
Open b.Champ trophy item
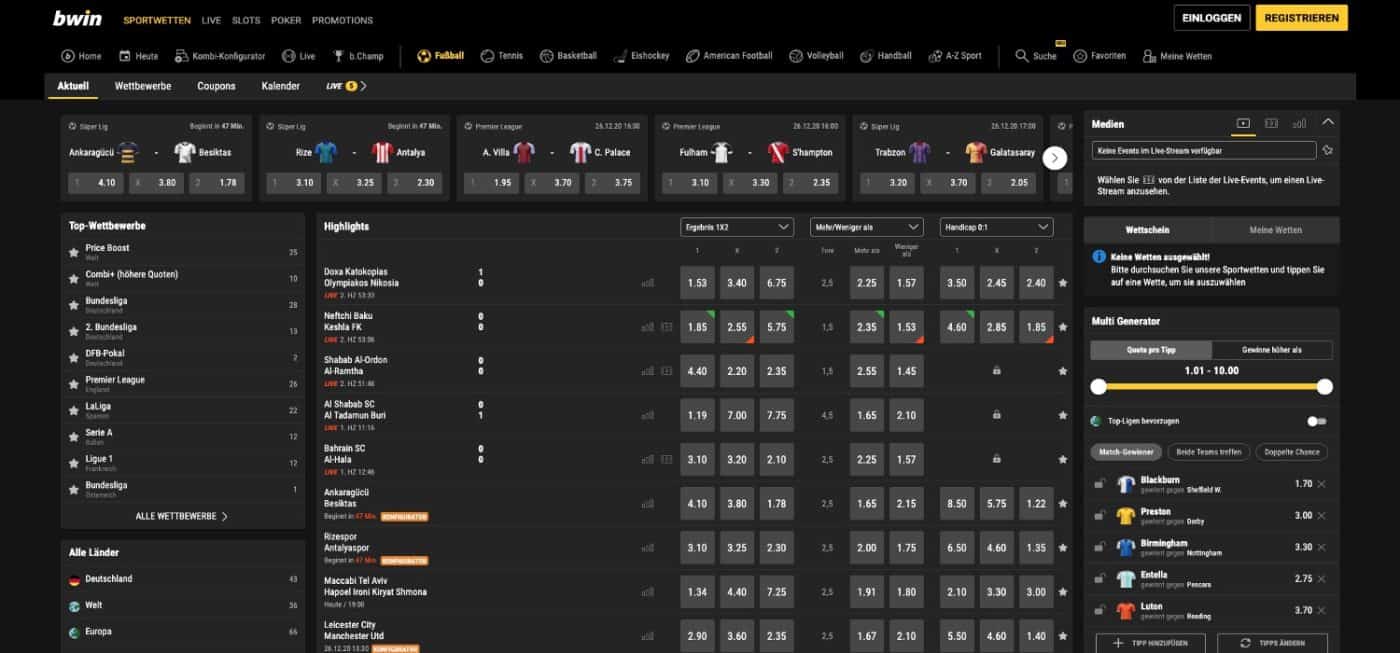358,56
